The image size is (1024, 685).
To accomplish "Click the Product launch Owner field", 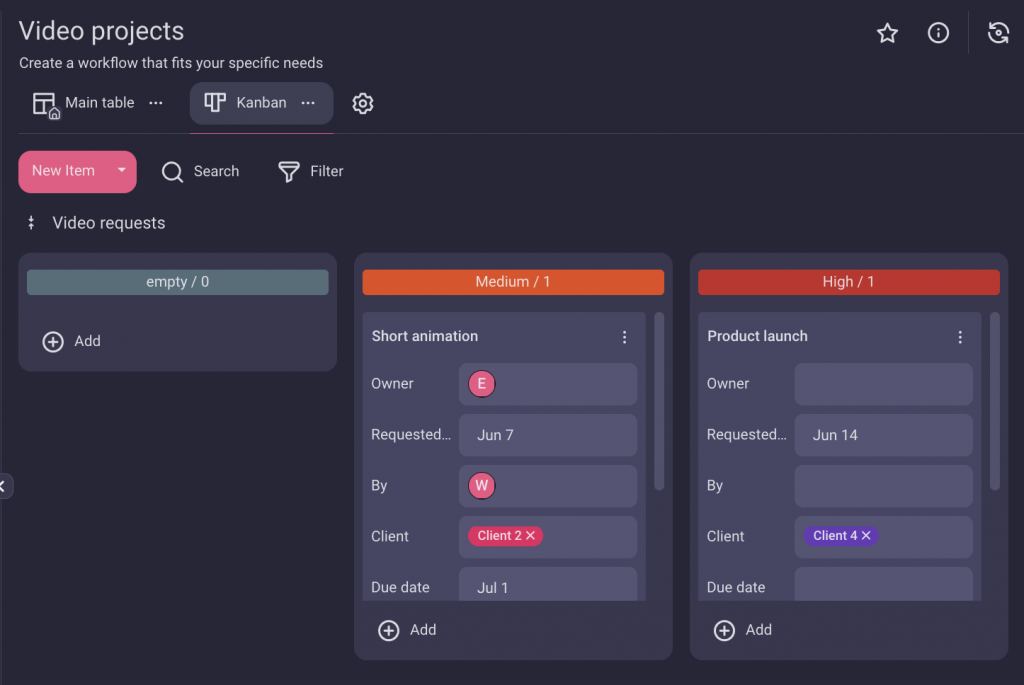I will point(883,384).
